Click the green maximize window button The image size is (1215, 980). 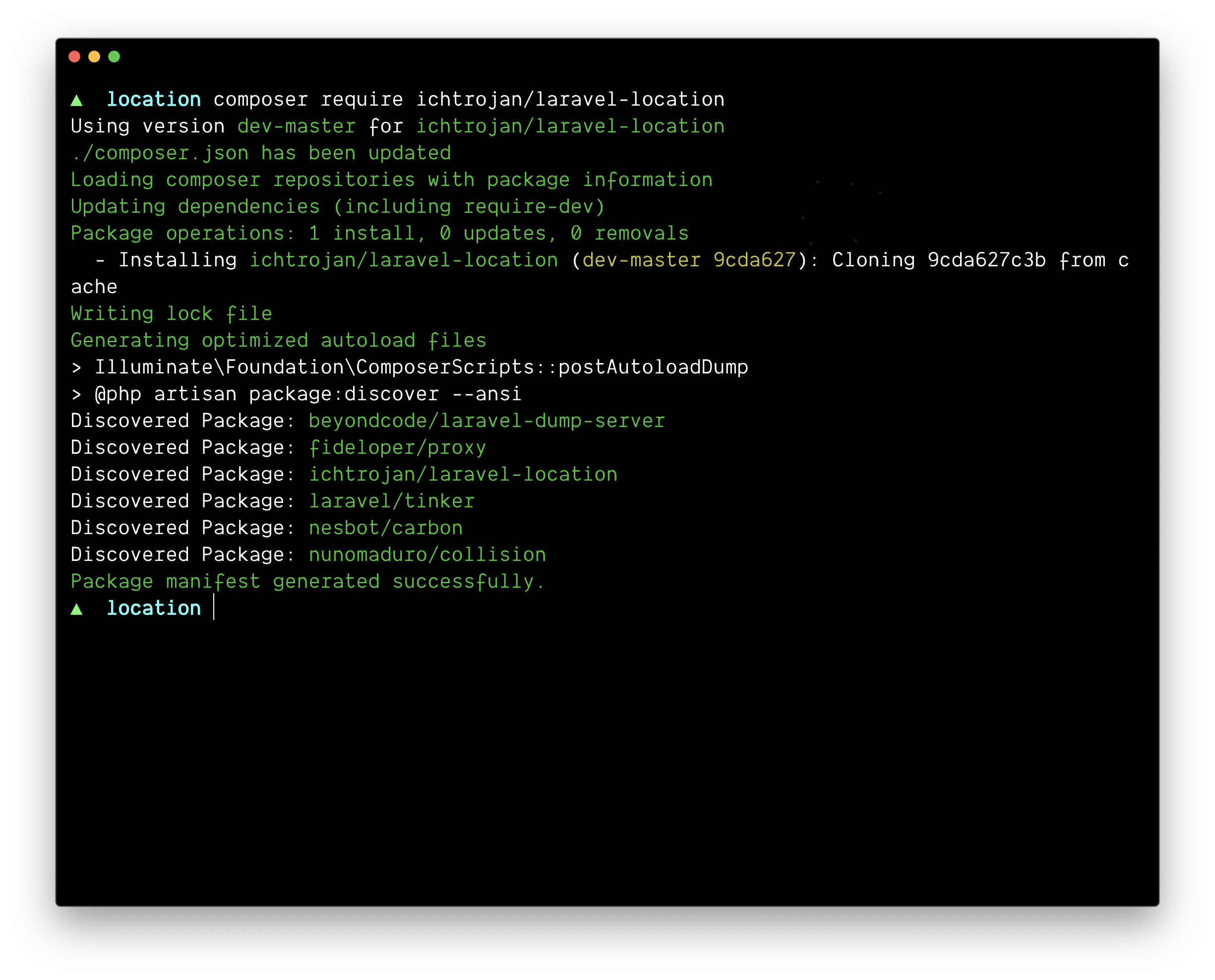114,57
